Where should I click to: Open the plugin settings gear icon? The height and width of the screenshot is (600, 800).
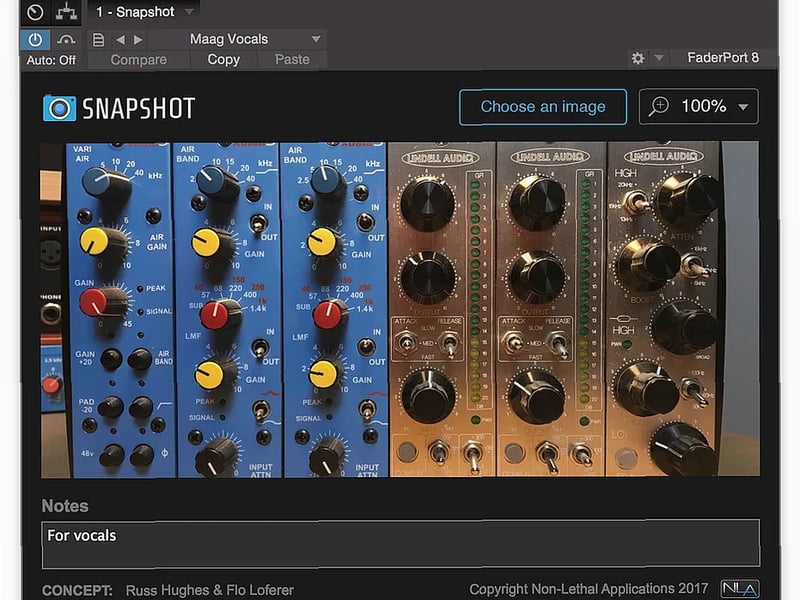(x=637, y=57)
